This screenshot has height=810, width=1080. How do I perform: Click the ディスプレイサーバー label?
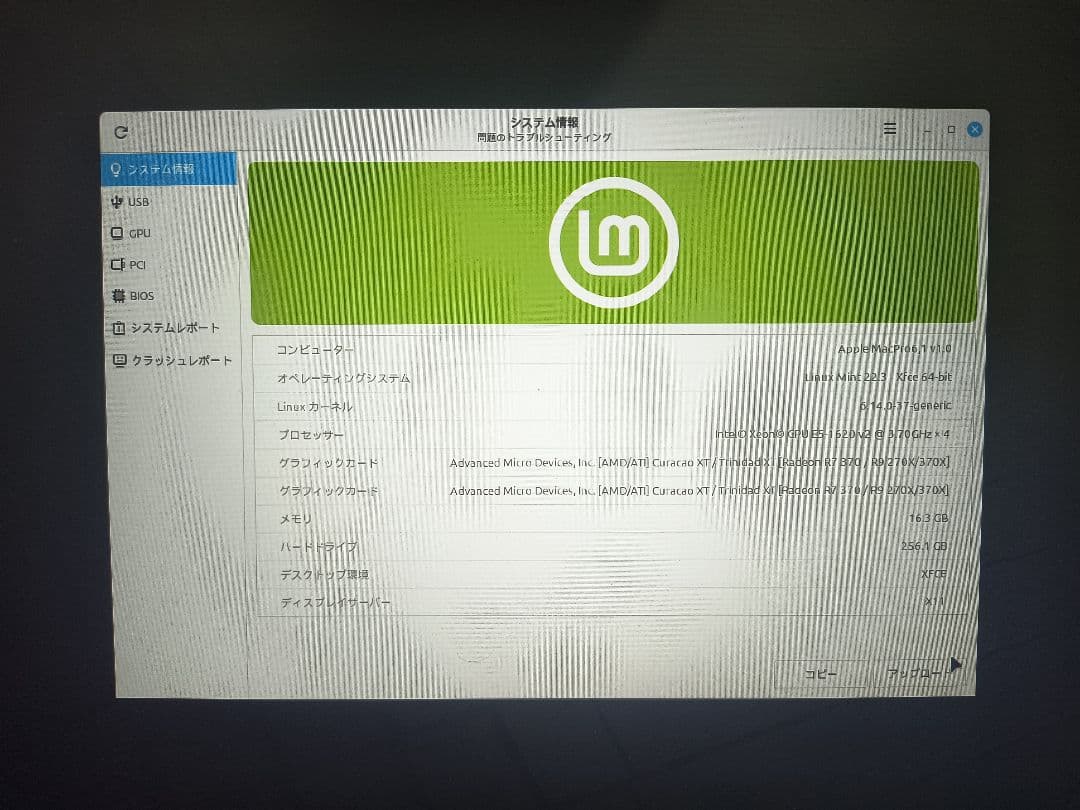pyautogui.click(x=335, y=603)
